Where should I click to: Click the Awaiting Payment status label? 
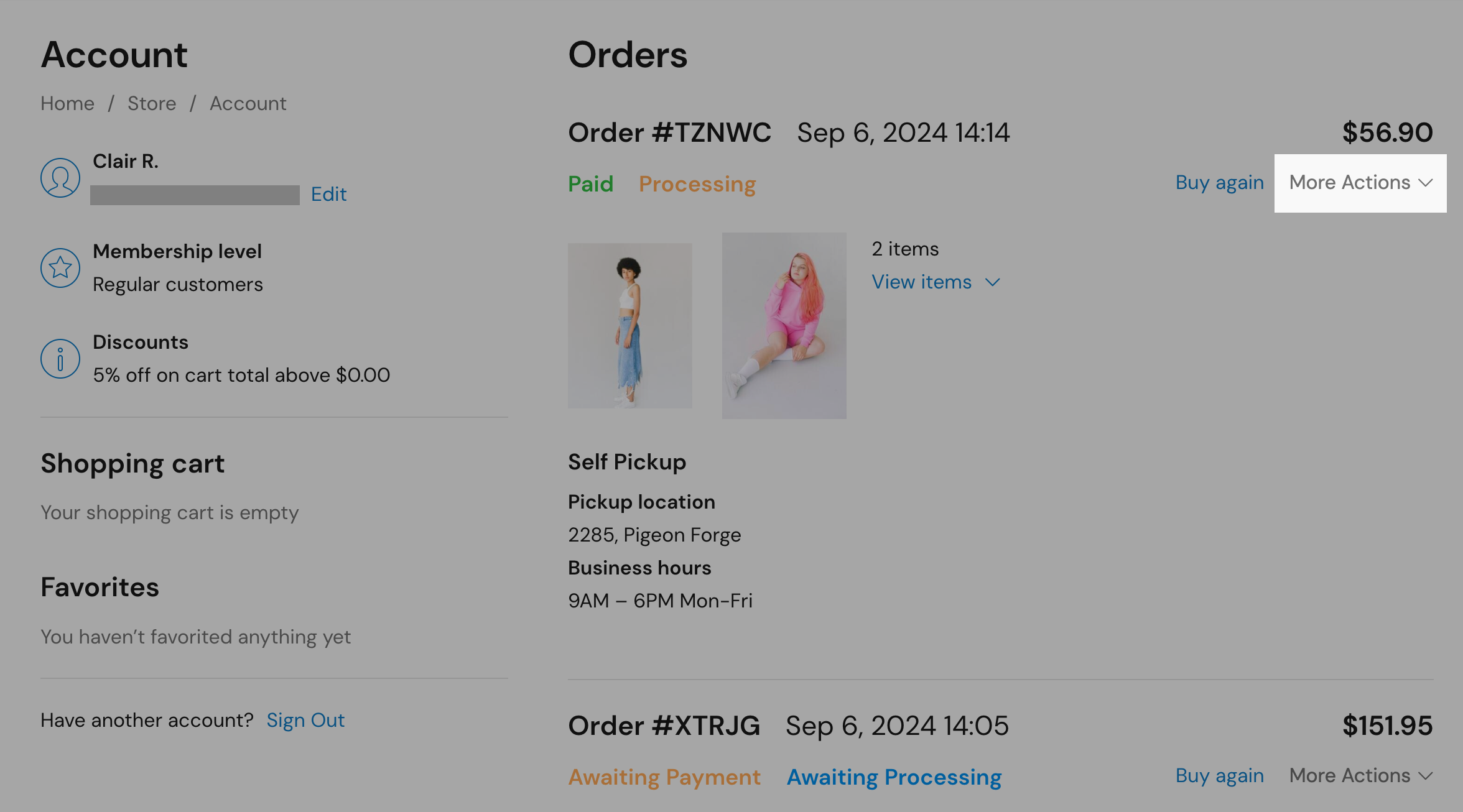[x=664, y=777]
